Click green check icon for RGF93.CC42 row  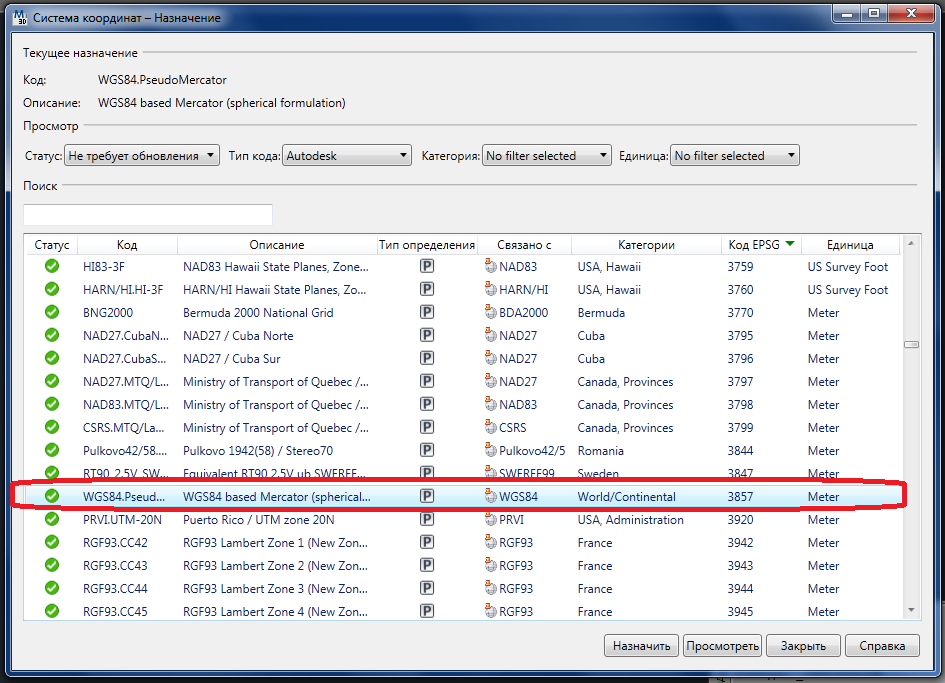pyautogui.click(x=52, y=543)
